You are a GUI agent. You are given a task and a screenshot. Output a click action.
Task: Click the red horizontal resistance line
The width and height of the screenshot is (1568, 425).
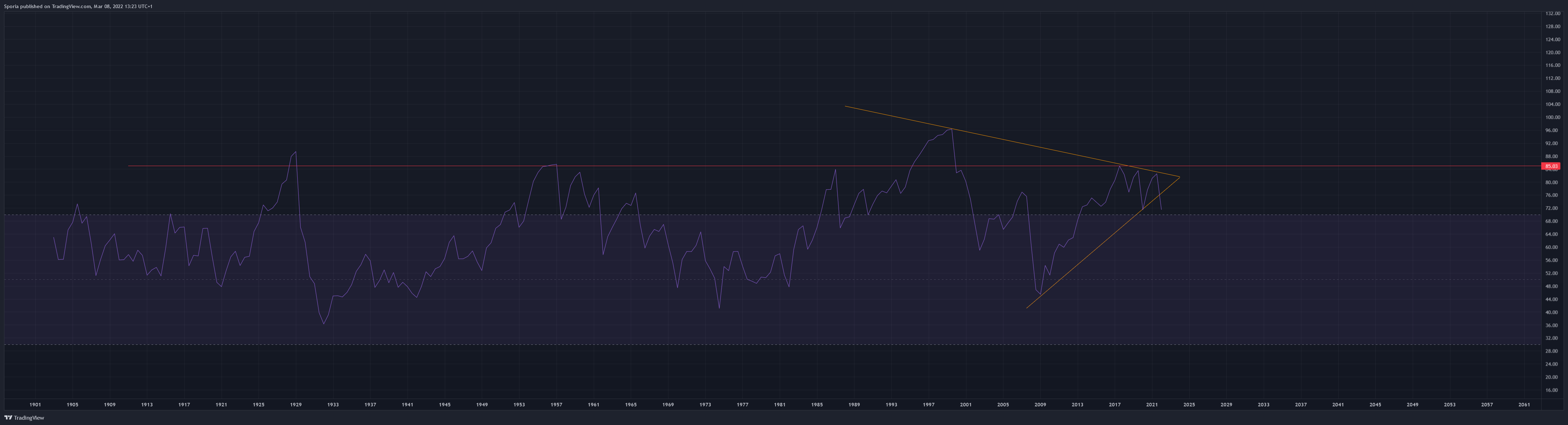pyautogui.click(x=834, y=166)
